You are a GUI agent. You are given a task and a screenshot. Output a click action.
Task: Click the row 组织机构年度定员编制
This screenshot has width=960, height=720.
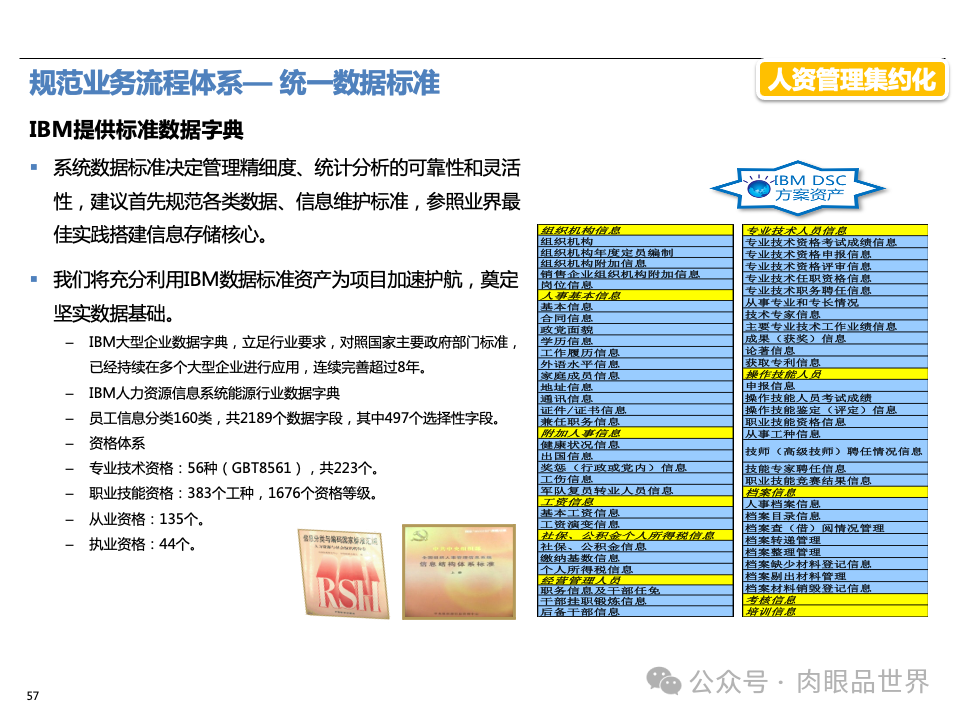[635, 252]
